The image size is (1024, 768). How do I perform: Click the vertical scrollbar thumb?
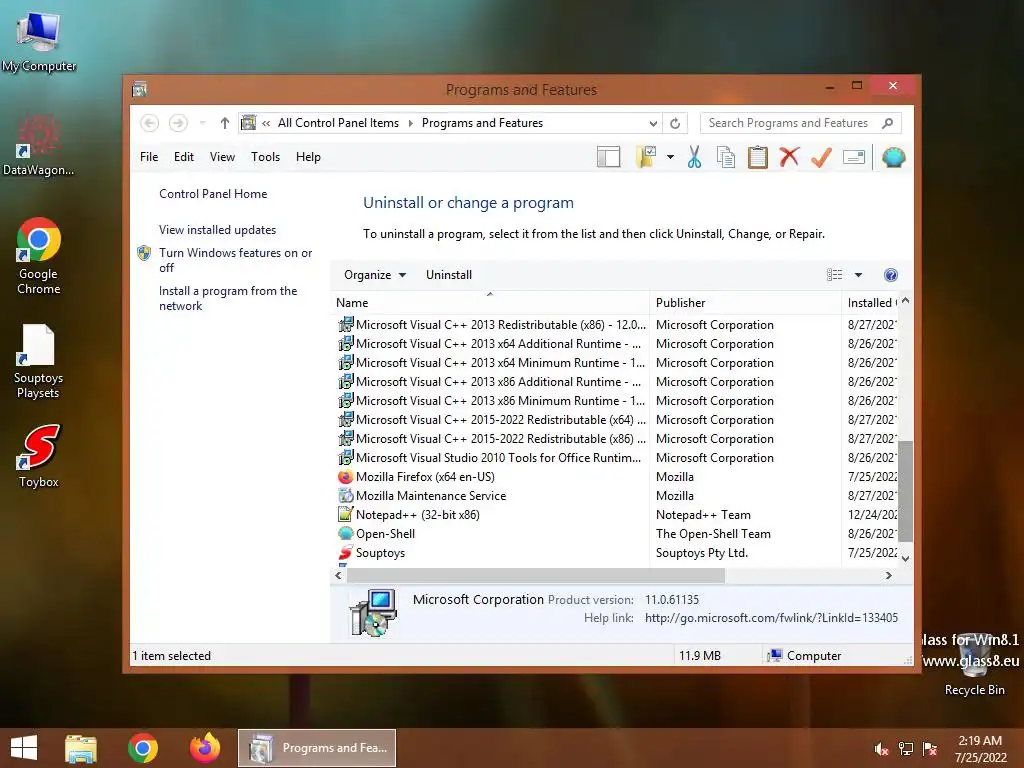pyautogui.click(x=905, y=492)
